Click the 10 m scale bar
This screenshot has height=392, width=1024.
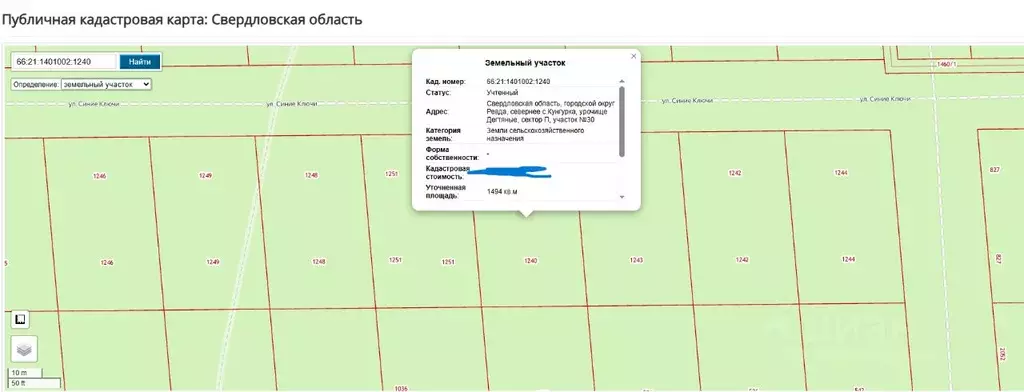(x=24, y=373)
